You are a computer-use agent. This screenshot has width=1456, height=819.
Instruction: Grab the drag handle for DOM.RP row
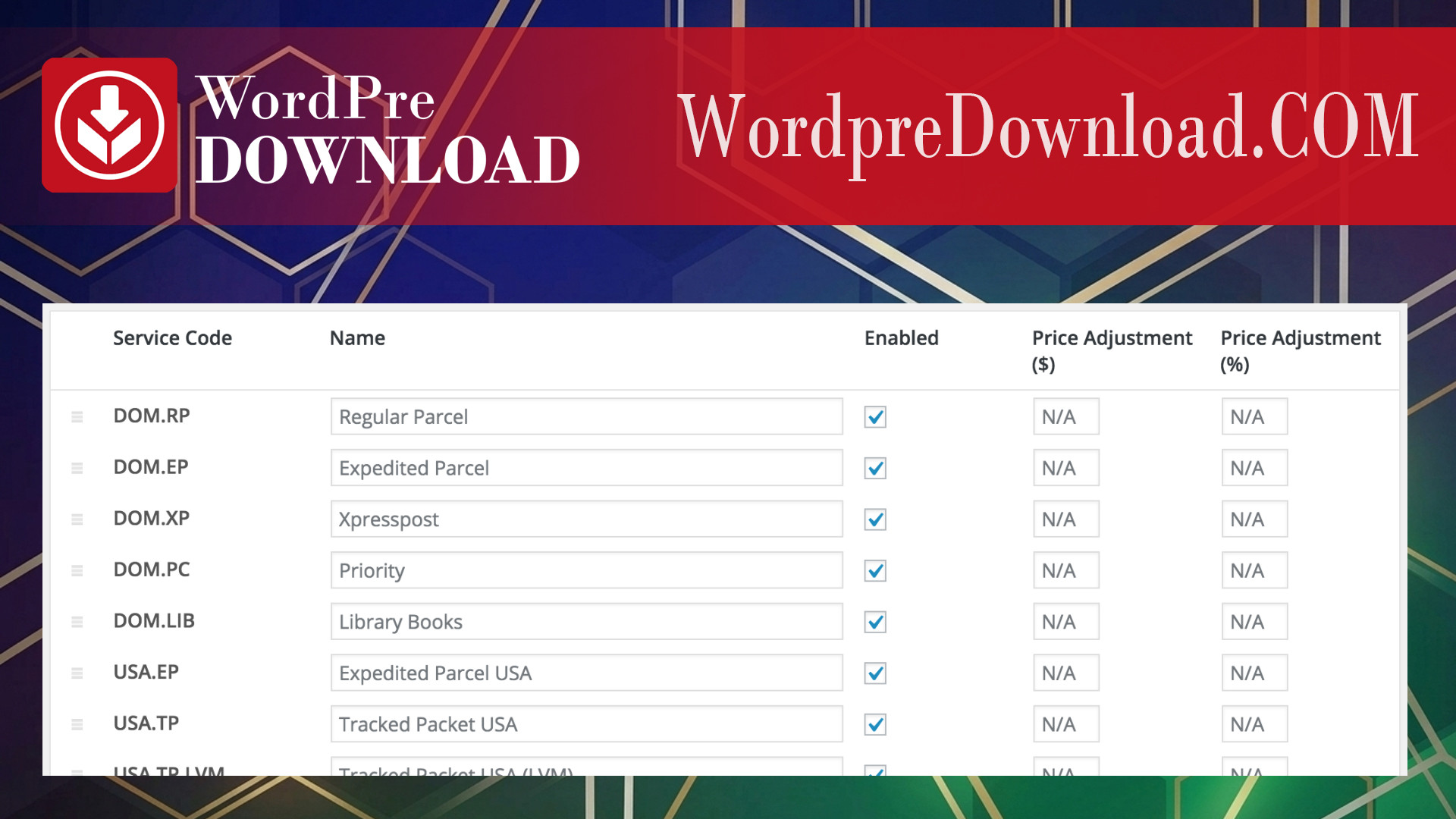[77, 417]
